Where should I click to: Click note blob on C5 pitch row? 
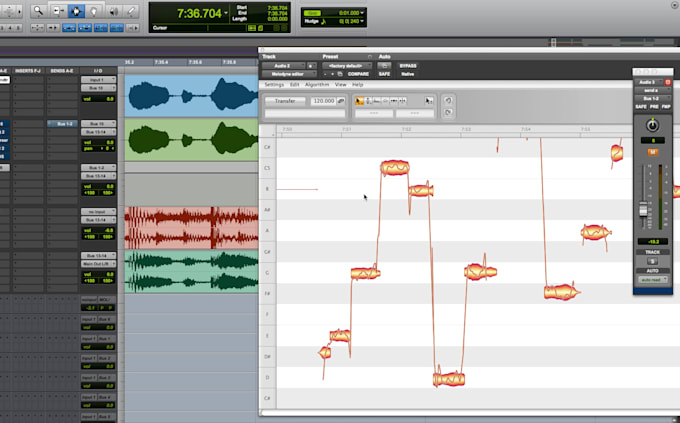click(395, 167)
